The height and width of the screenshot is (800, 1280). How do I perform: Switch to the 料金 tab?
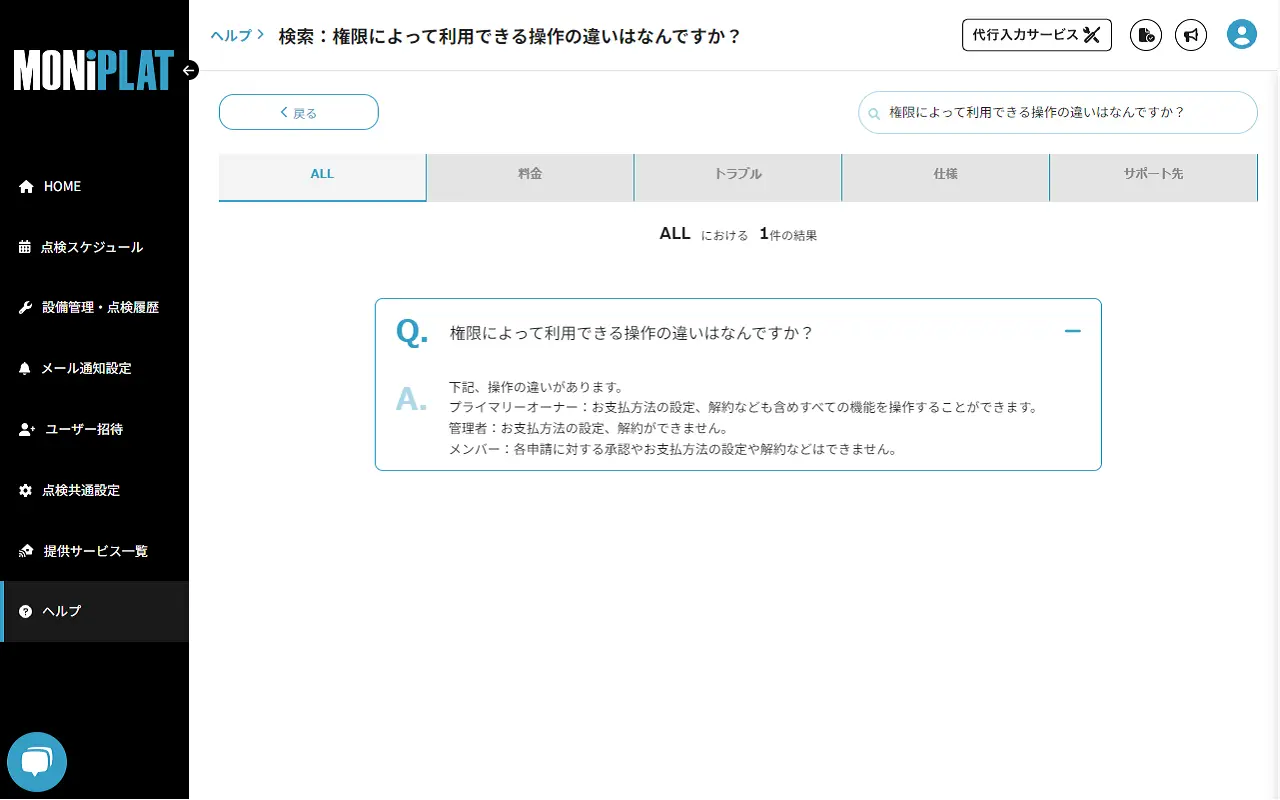(530, 173)
